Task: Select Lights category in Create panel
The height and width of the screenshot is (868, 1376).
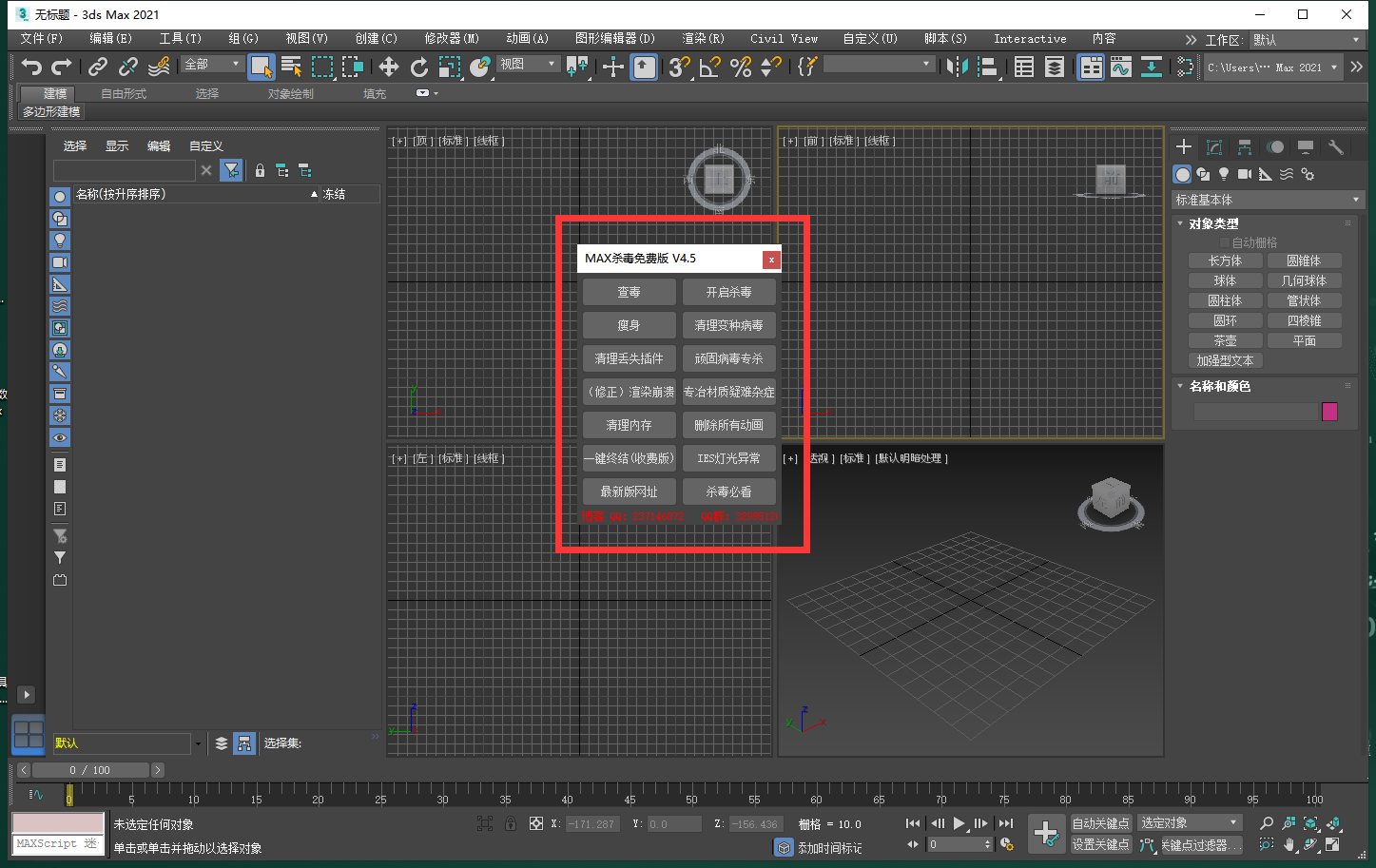Action: coord(1224,174)
